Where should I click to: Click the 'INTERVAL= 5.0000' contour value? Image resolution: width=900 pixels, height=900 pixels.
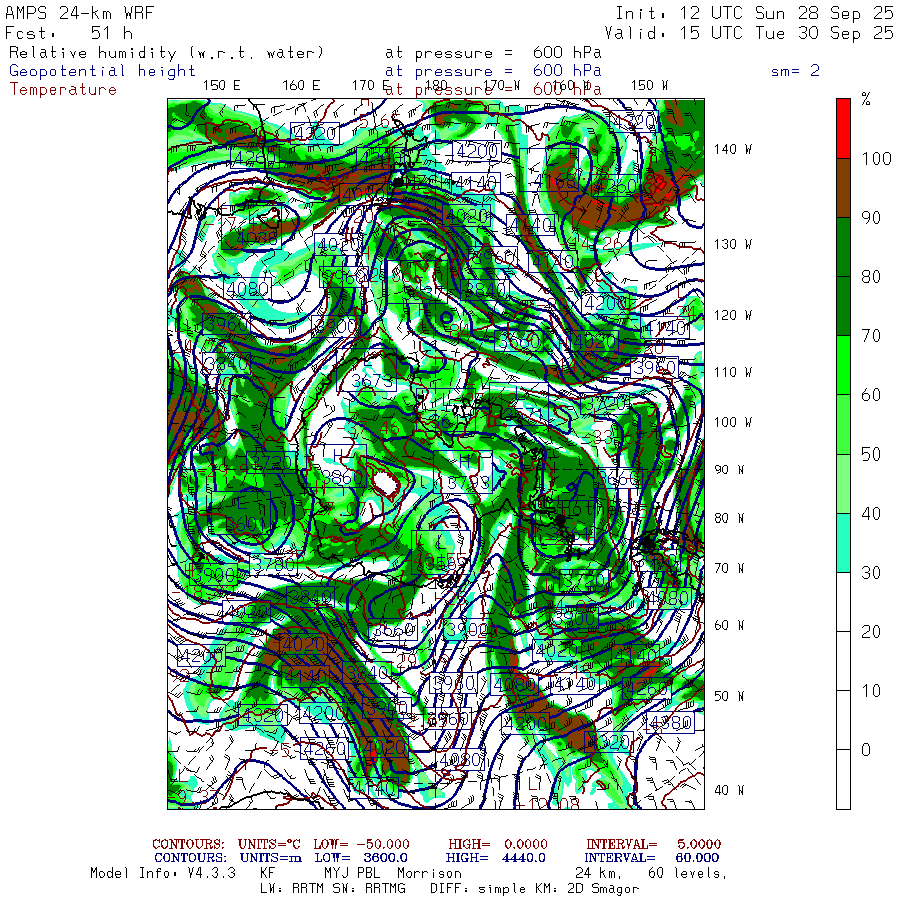click(654, 844)
